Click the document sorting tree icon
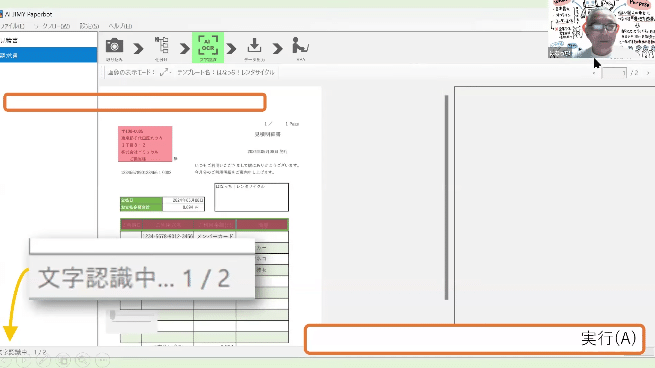Screen dimensions: 655x368 tap(161, 45)
